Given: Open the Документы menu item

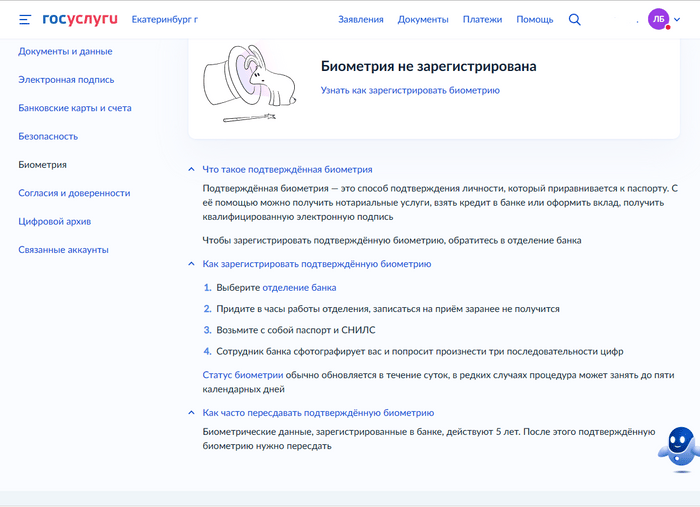Looking at the screenshot, I should point(423,20).
